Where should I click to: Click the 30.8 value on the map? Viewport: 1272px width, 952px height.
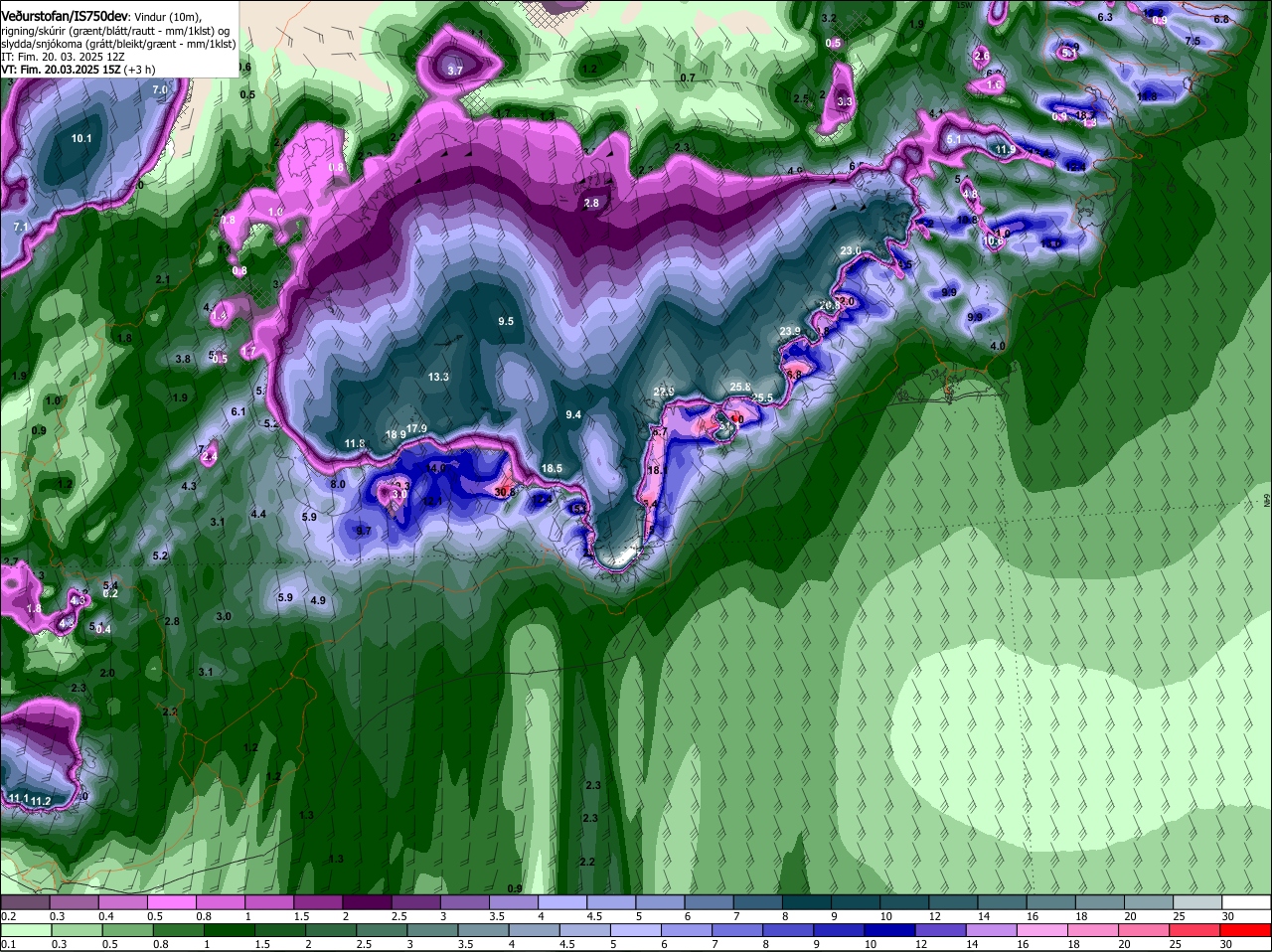(x=504, y=491)
